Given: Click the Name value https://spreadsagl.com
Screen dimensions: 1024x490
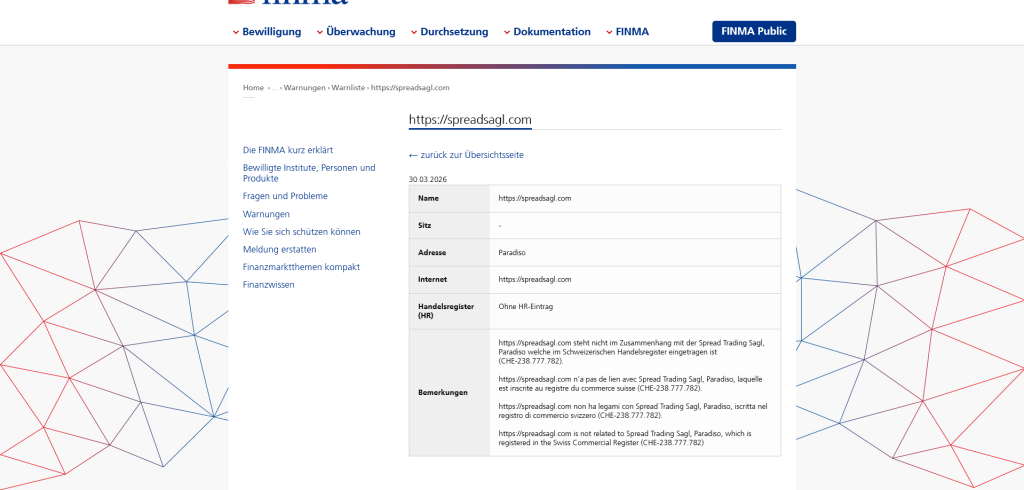Looking at the screenshot, I should 535,198.
